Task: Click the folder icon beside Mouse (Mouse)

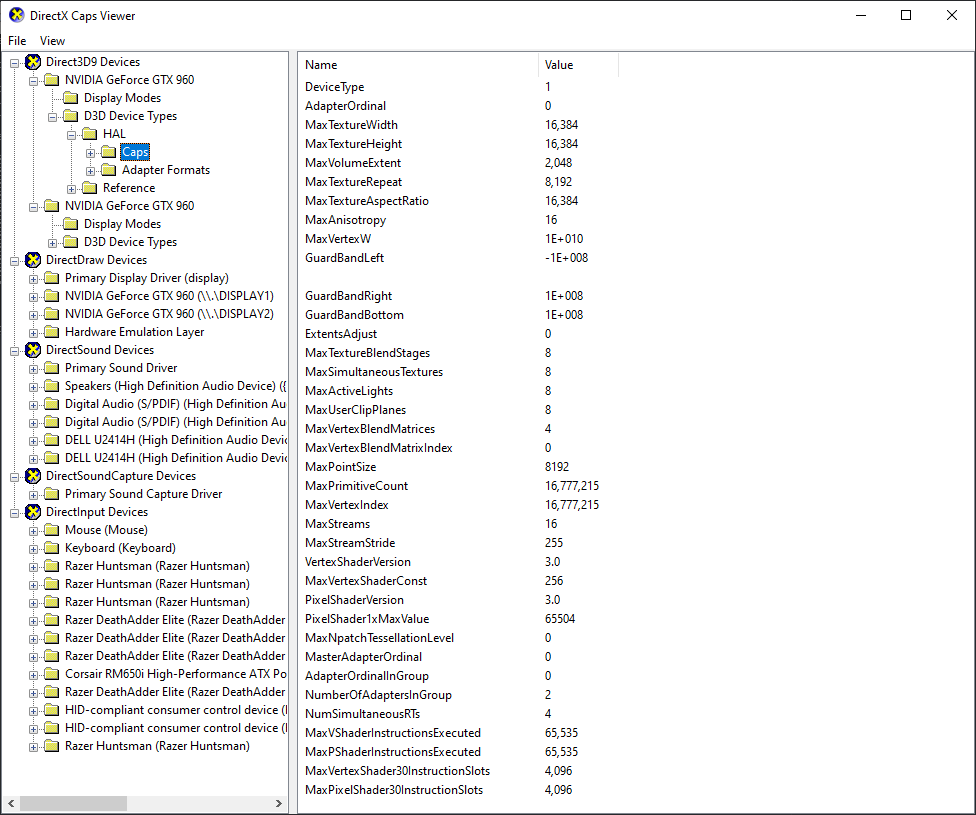Action: [52, 530]
